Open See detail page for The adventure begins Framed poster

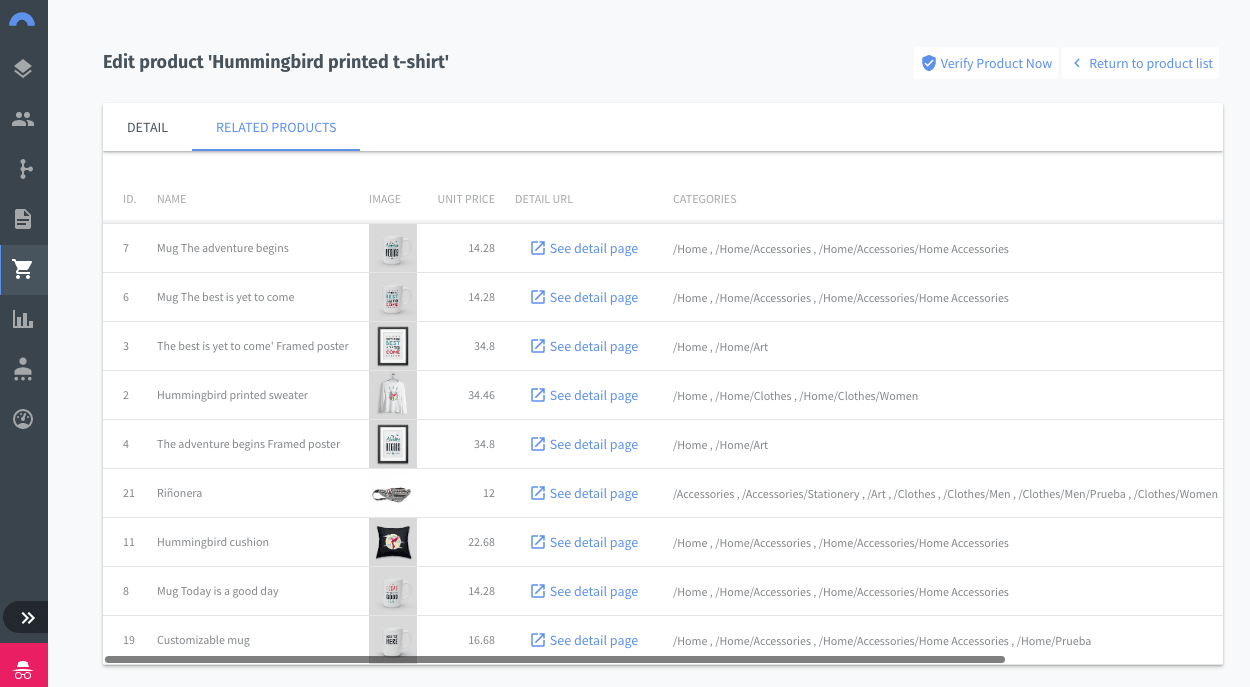(584, 444)
